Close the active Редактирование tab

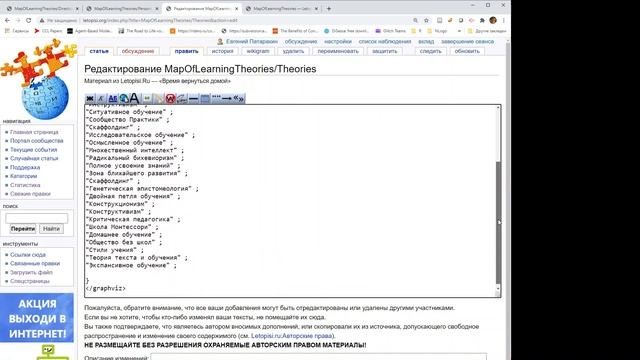pyautogui.click(x=236, y=8)
